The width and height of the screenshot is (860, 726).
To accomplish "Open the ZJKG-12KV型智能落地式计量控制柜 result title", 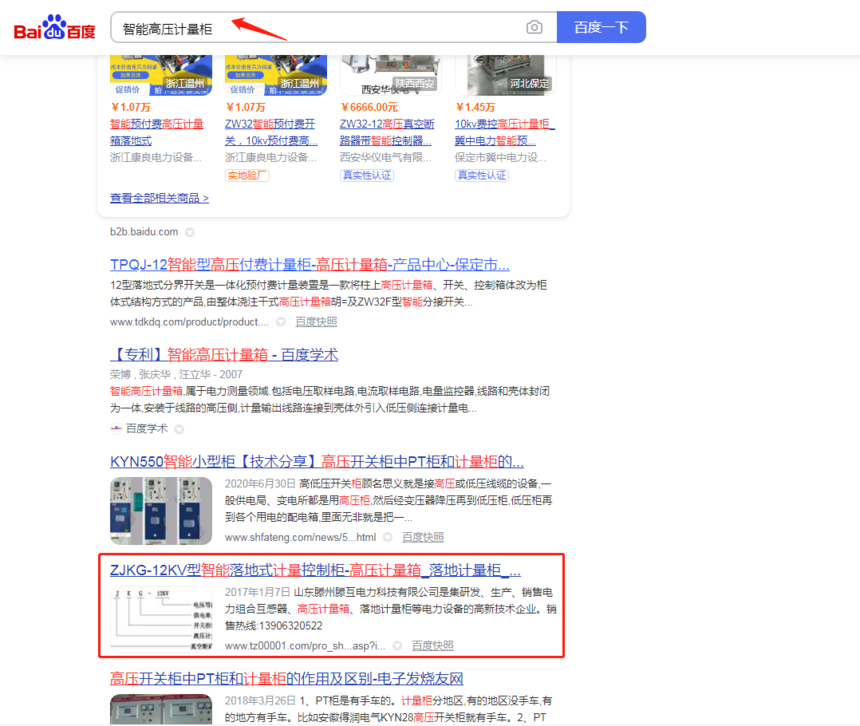I will click(315, 570).
